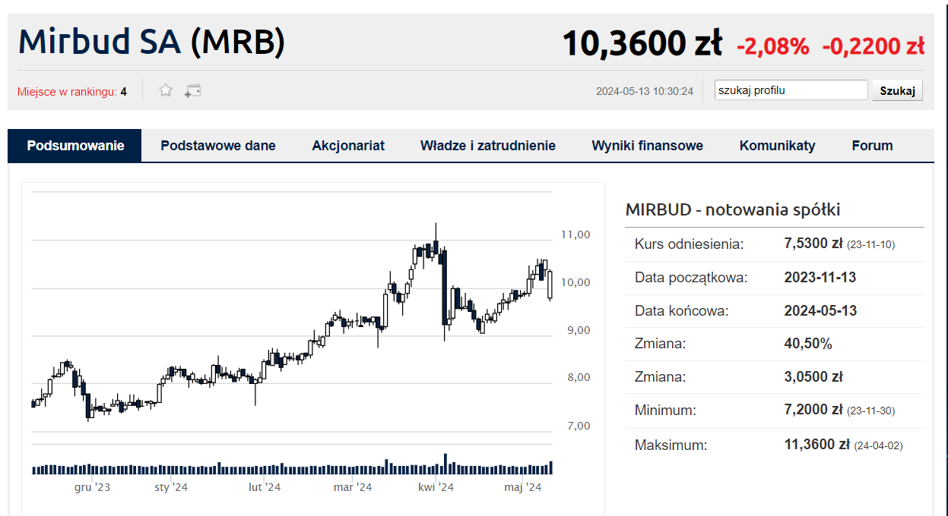Click the price 10,3600 zł
Screen dimensions: 948x516
tap(642, 44)
